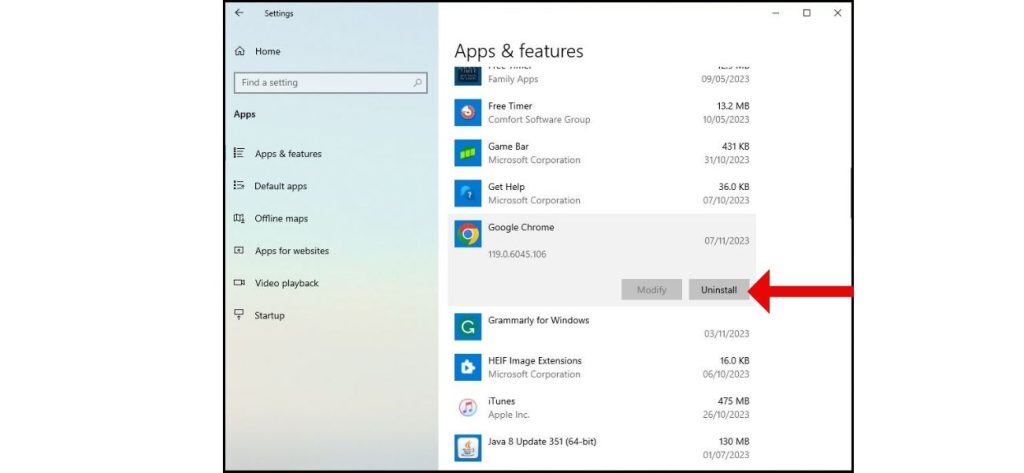Click the 03/11/2023 Grammarly install date
This screenshot has height=473, width=1024.
pyautogui.click(x=726, y=334)
